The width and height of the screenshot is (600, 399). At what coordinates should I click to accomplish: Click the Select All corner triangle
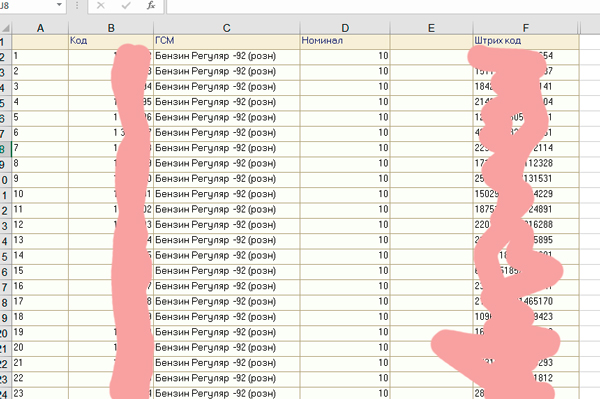coord(6,28)
